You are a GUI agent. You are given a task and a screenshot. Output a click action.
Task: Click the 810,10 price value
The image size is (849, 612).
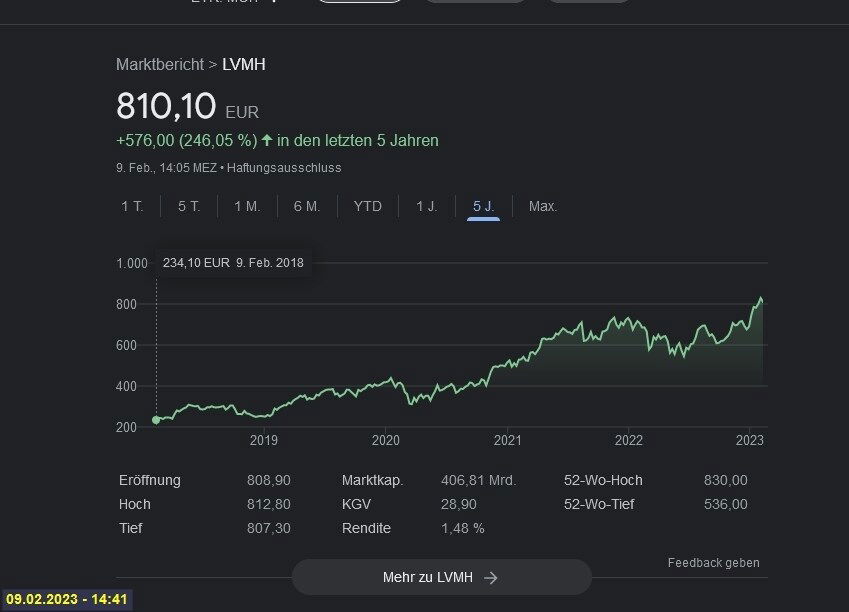[166, 106]
